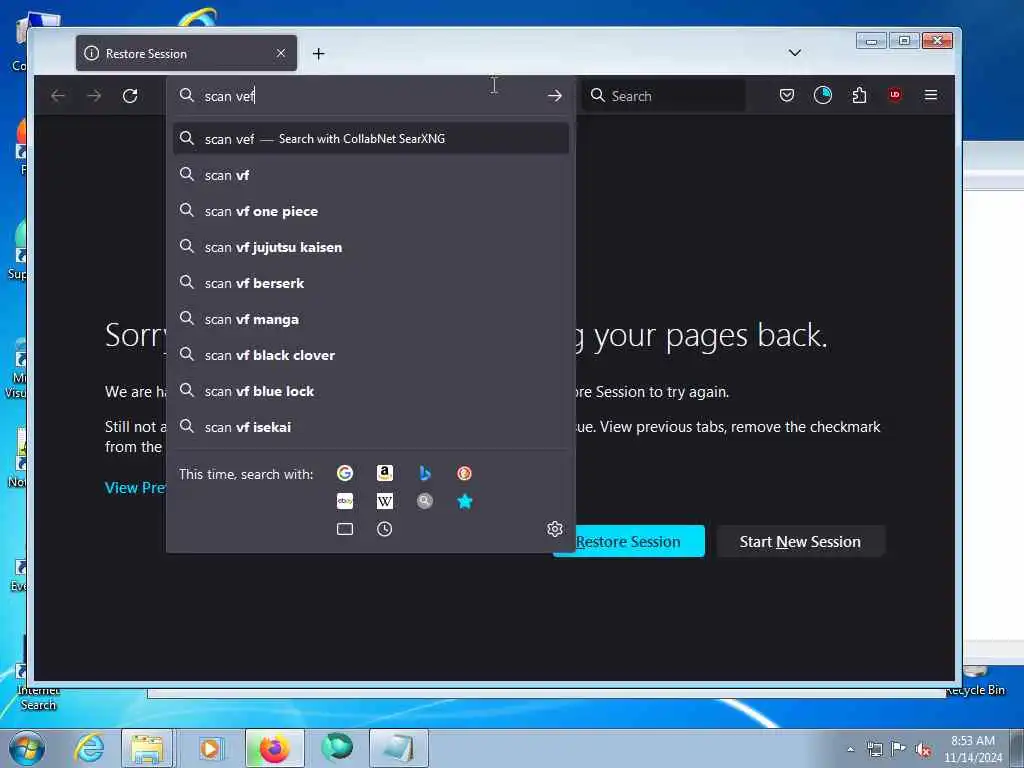This screenshot has height=768, width=1024.
Task: Go forward to next page
Action: click(94, 96)
